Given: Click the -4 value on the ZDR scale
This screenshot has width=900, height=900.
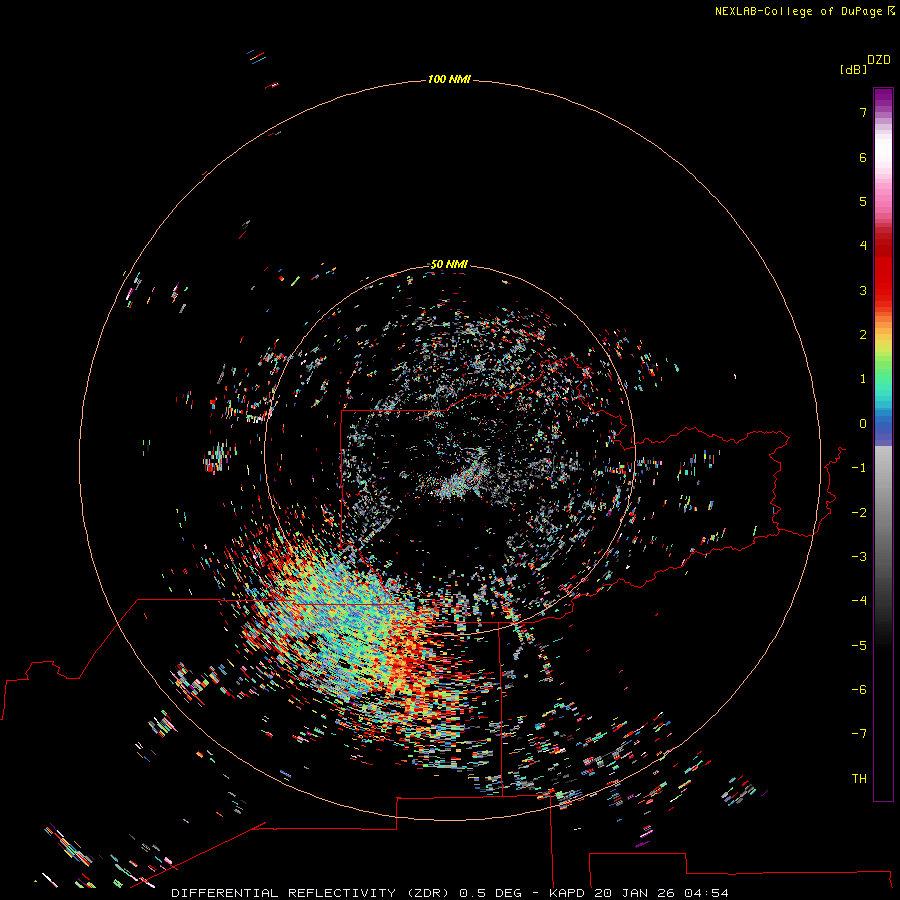Looking at the screenshot, I should tap(859, 600).
